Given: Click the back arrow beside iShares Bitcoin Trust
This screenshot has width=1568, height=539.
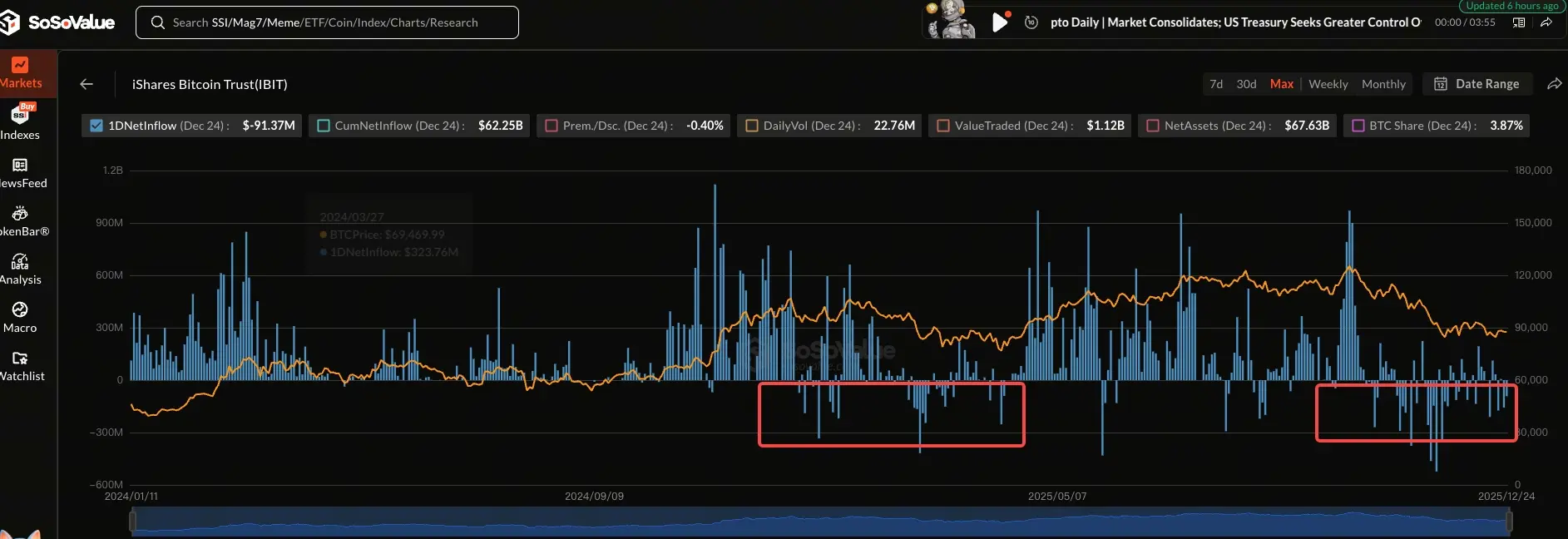Looking at the screenshot, I should (87, 84).
